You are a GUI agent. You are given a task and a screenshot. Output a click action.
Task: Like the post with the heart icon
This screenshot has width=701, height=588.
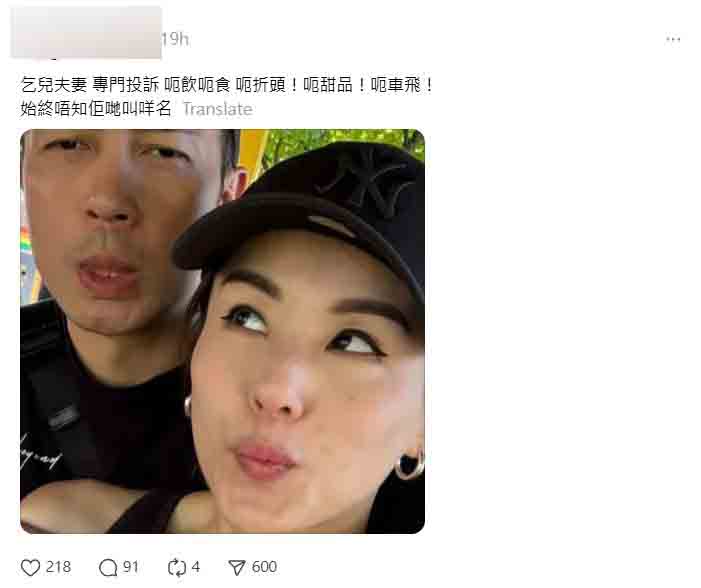coord(30,568)
